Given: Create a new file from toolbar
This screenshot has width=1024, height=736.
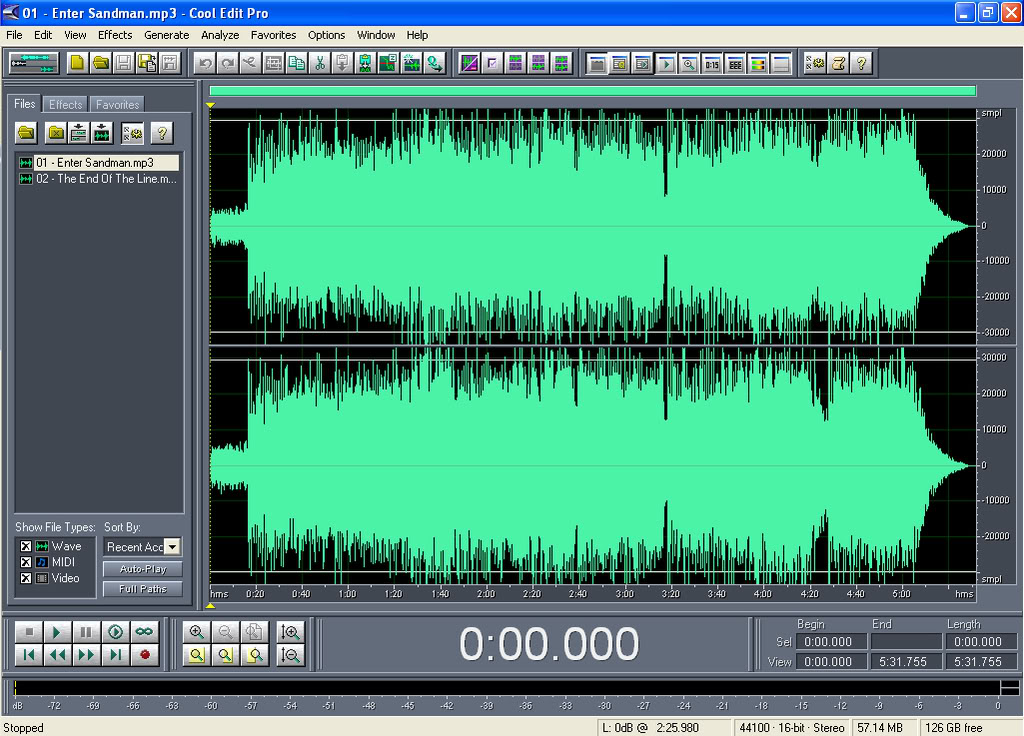Looking at the screenshot, I should 78,63.
